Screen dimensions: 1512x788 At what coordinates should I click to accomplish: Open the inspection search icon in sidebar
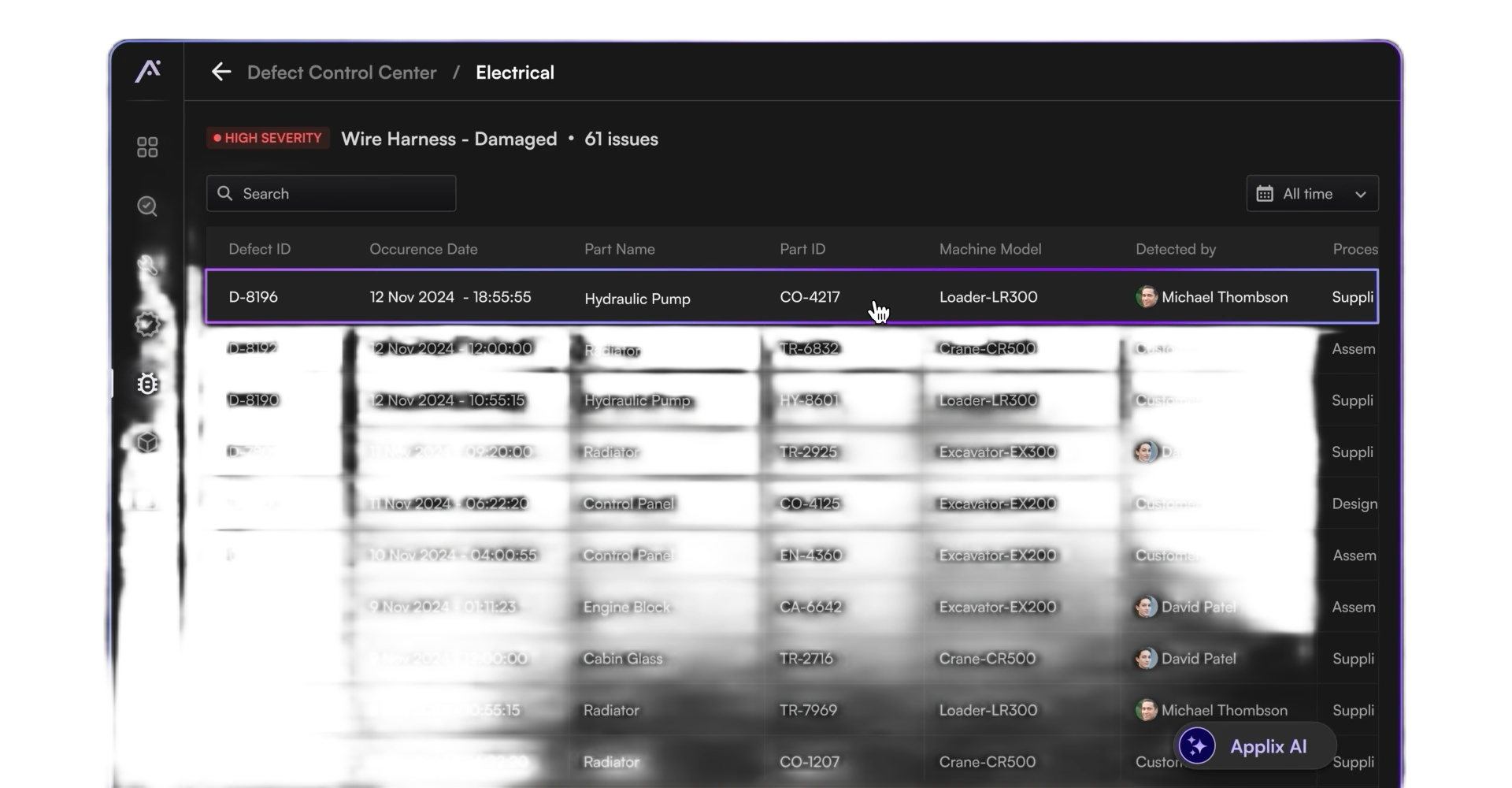click(x=147, y=206)
